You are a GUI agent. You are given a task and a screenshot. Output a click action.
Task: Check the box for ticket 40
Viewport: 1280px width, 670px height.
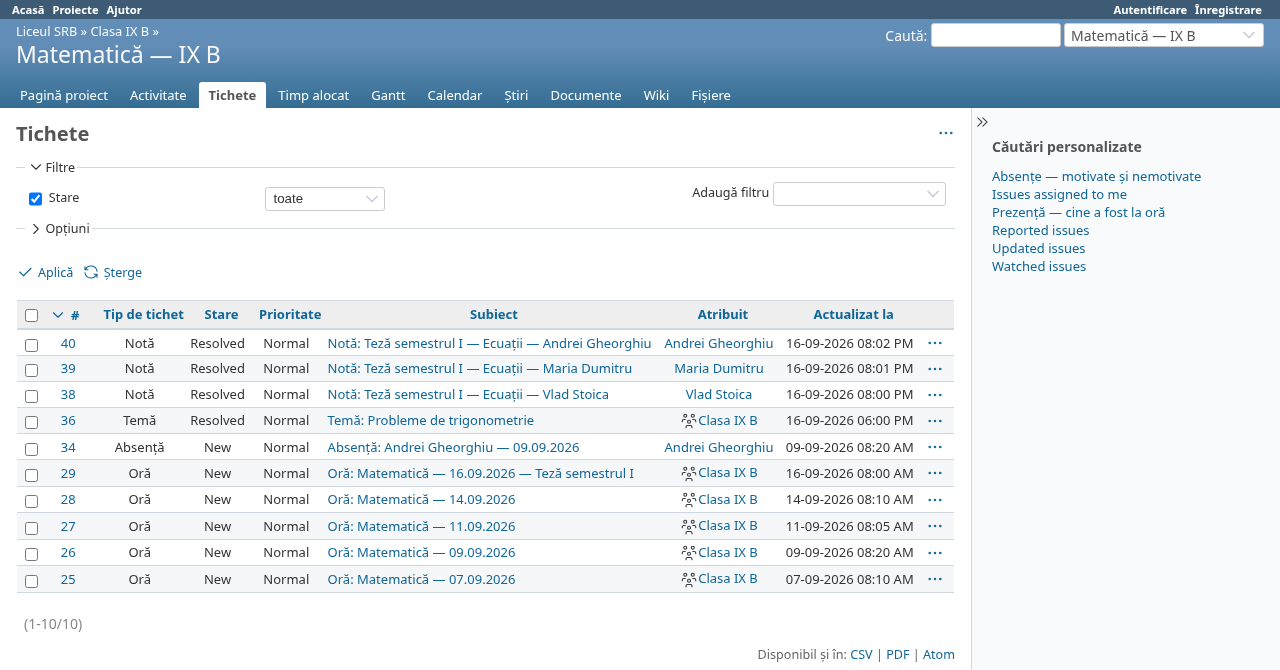(x=31, y=345)
